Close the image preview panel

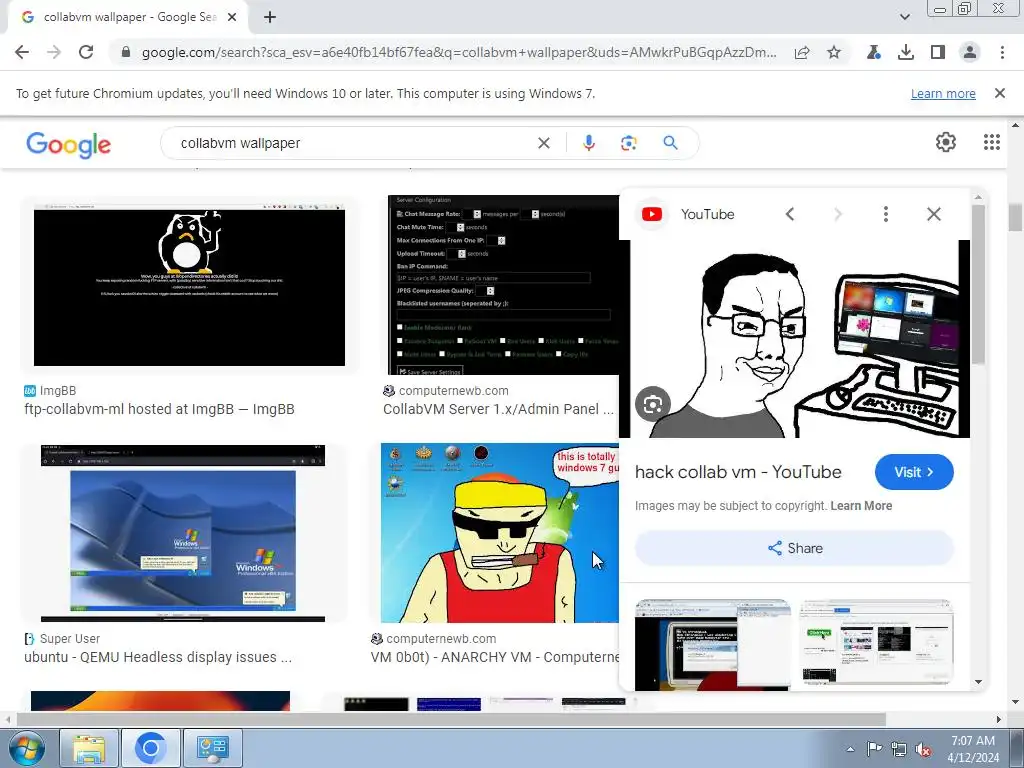click(x=934, y=214)
